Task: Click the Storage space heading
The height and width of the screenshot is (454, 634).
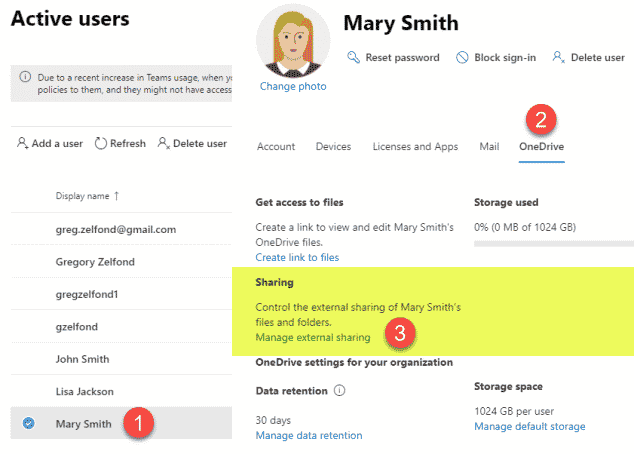Action: coord(508,386)
